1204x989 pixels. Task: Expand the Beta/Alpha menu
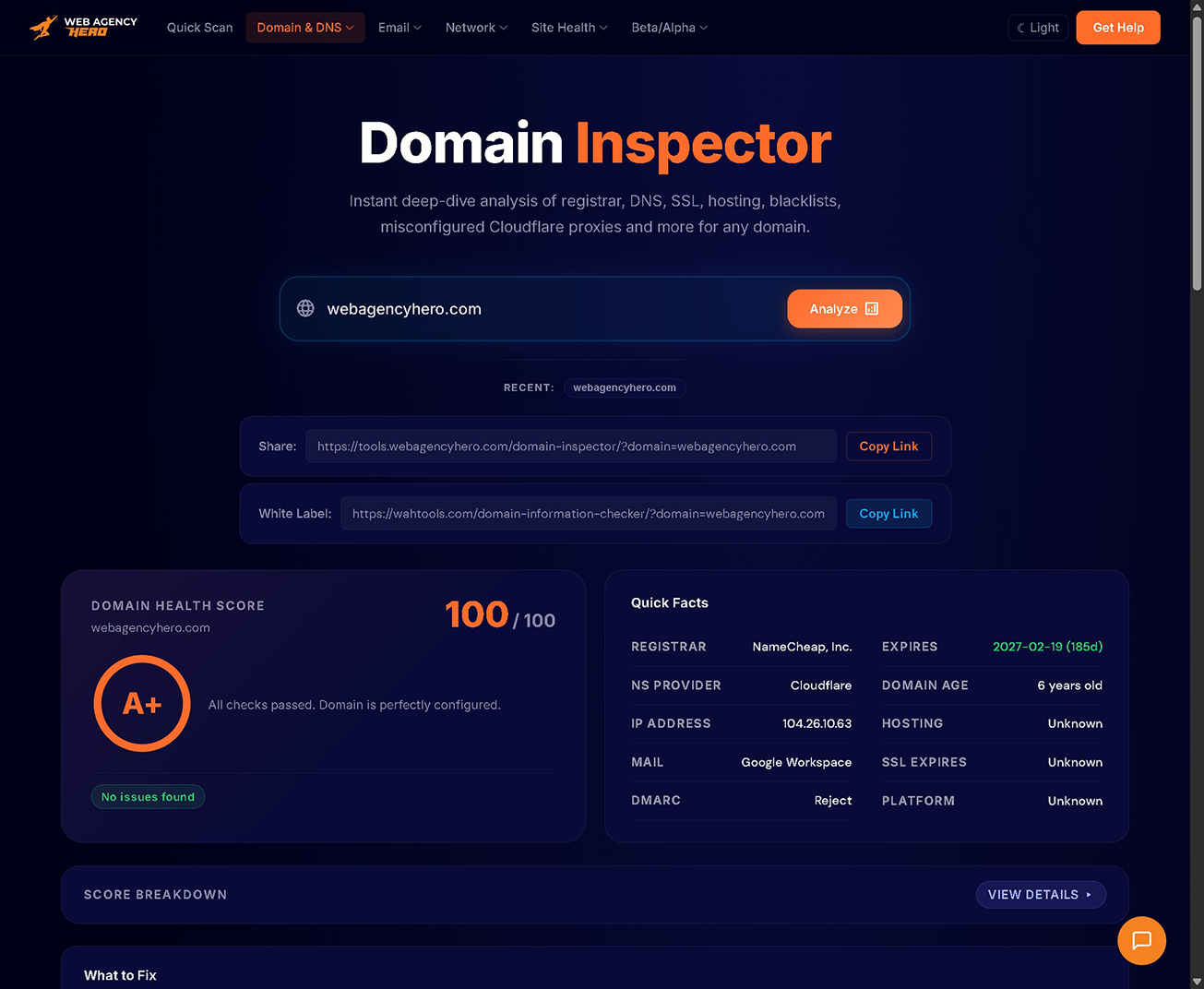(x=670, y=28)
